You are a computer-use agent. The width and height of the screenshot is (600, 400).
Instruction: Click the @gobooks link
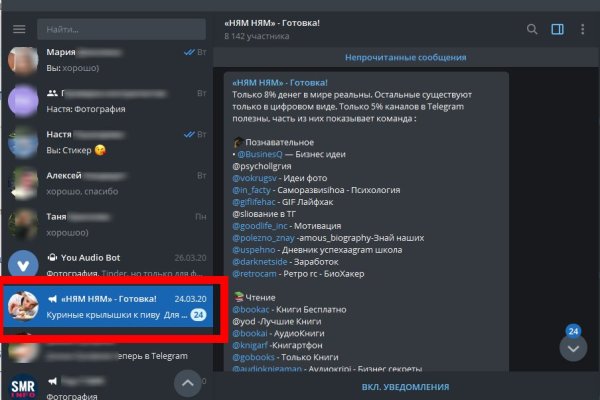(x=259, y=355)
